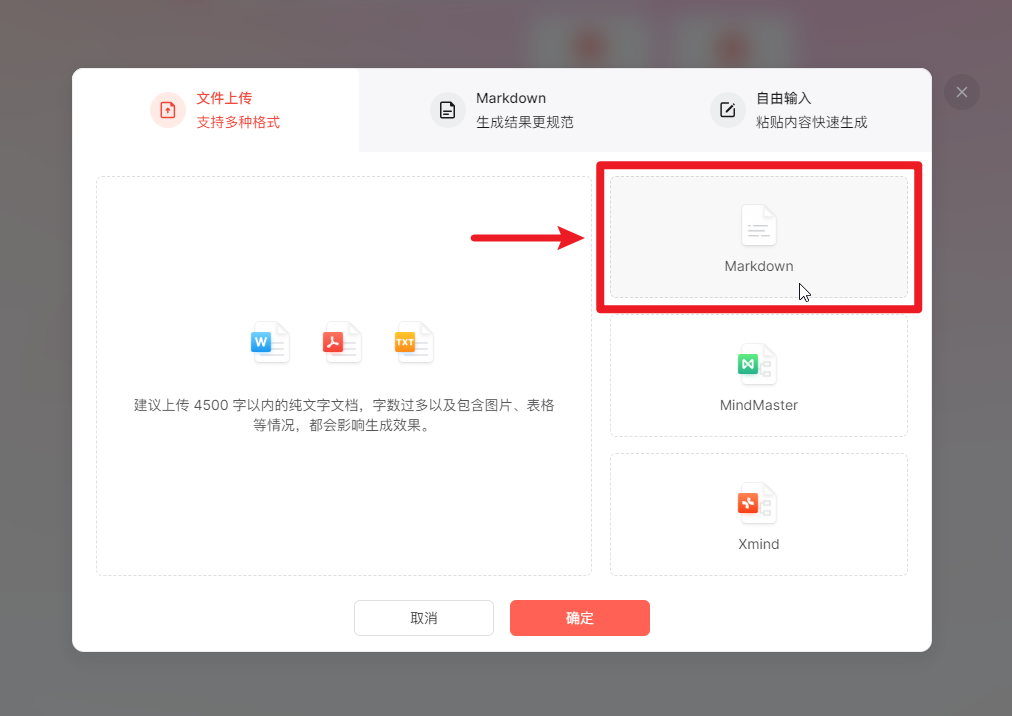1012x716 pixels.
Task: Select the Xmind output format card
Action: pos(758,514)
